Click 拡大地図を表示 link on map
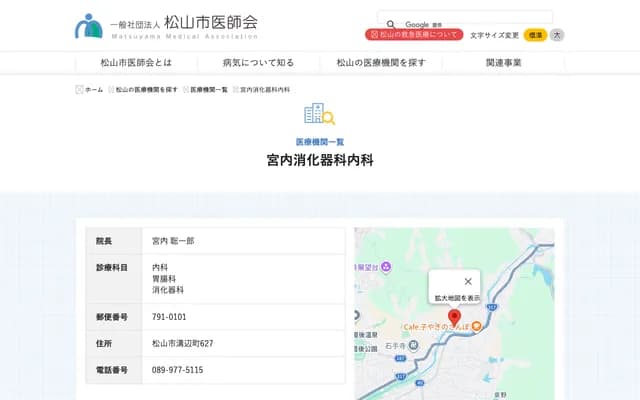640x400 pixels. coord(456,298)
